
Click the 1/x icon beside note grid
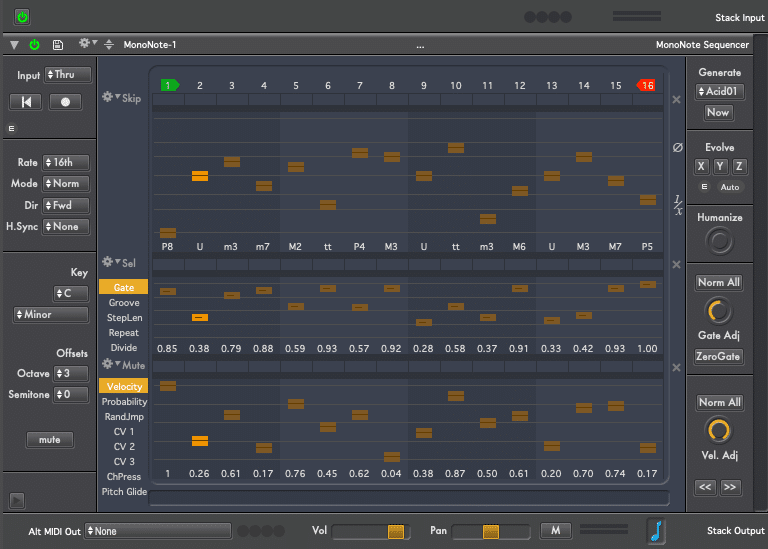click(x=678, y=205)
